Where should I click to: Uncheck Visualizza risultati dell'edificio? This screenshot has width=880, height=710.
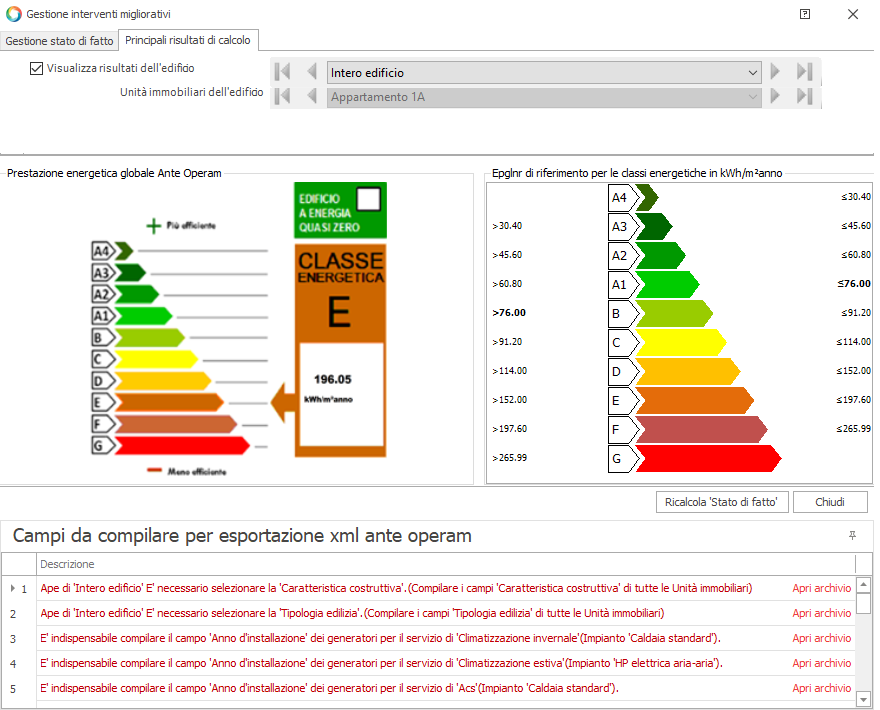click(37, 69)
